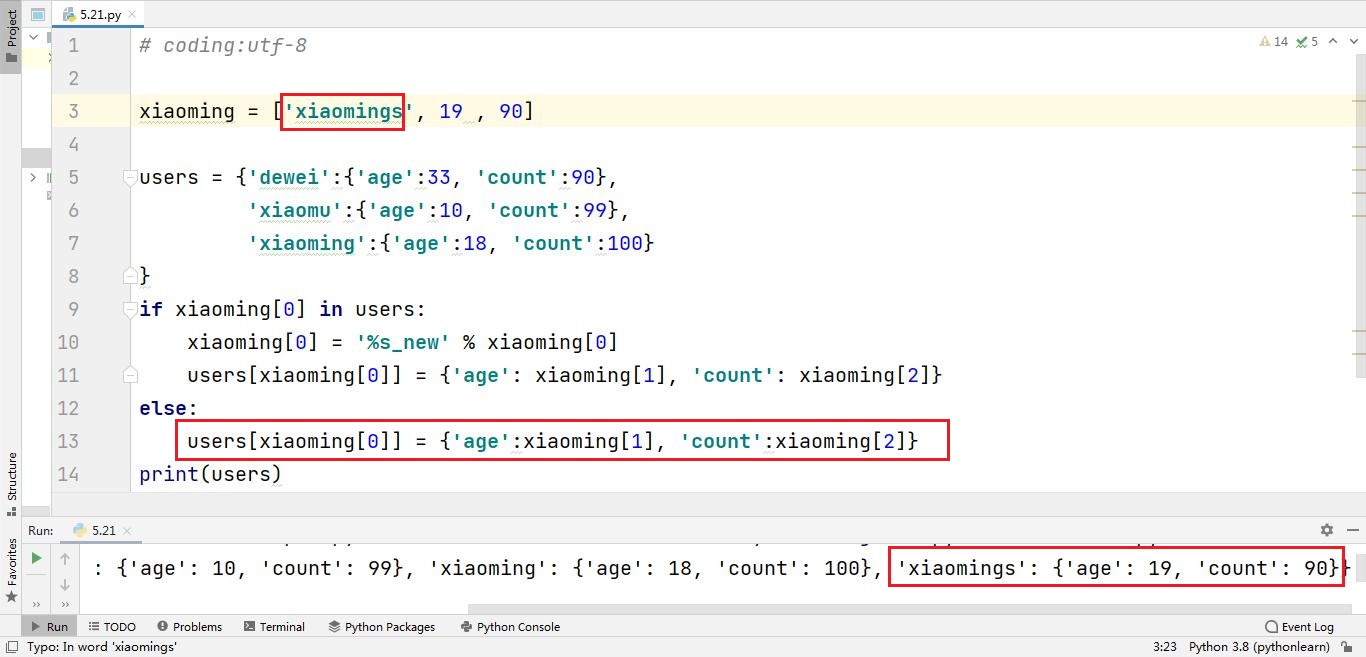Open the Run tool window button

click(x=48, y=627)
